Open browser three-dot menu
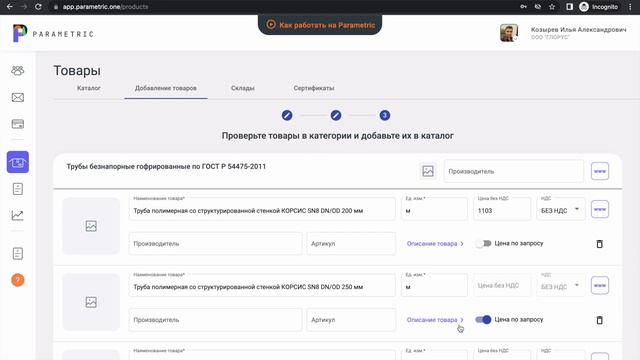Screen dimensions: 640x360 tap(630, 7)
